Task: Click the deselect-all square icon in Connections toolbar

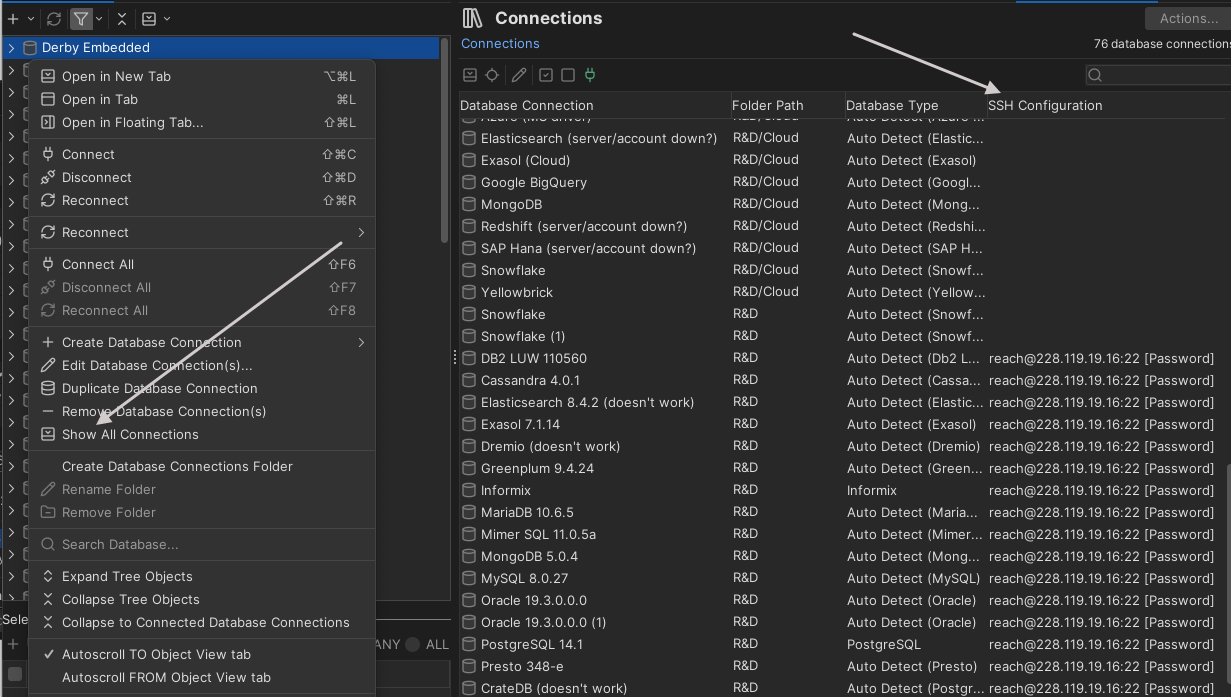Action: click(566, 74)
